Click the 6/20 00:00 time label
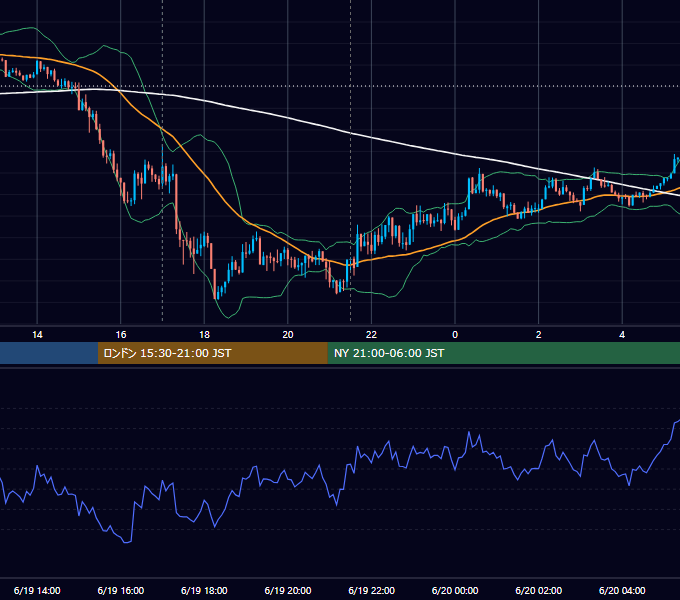 tap(455, 590)
